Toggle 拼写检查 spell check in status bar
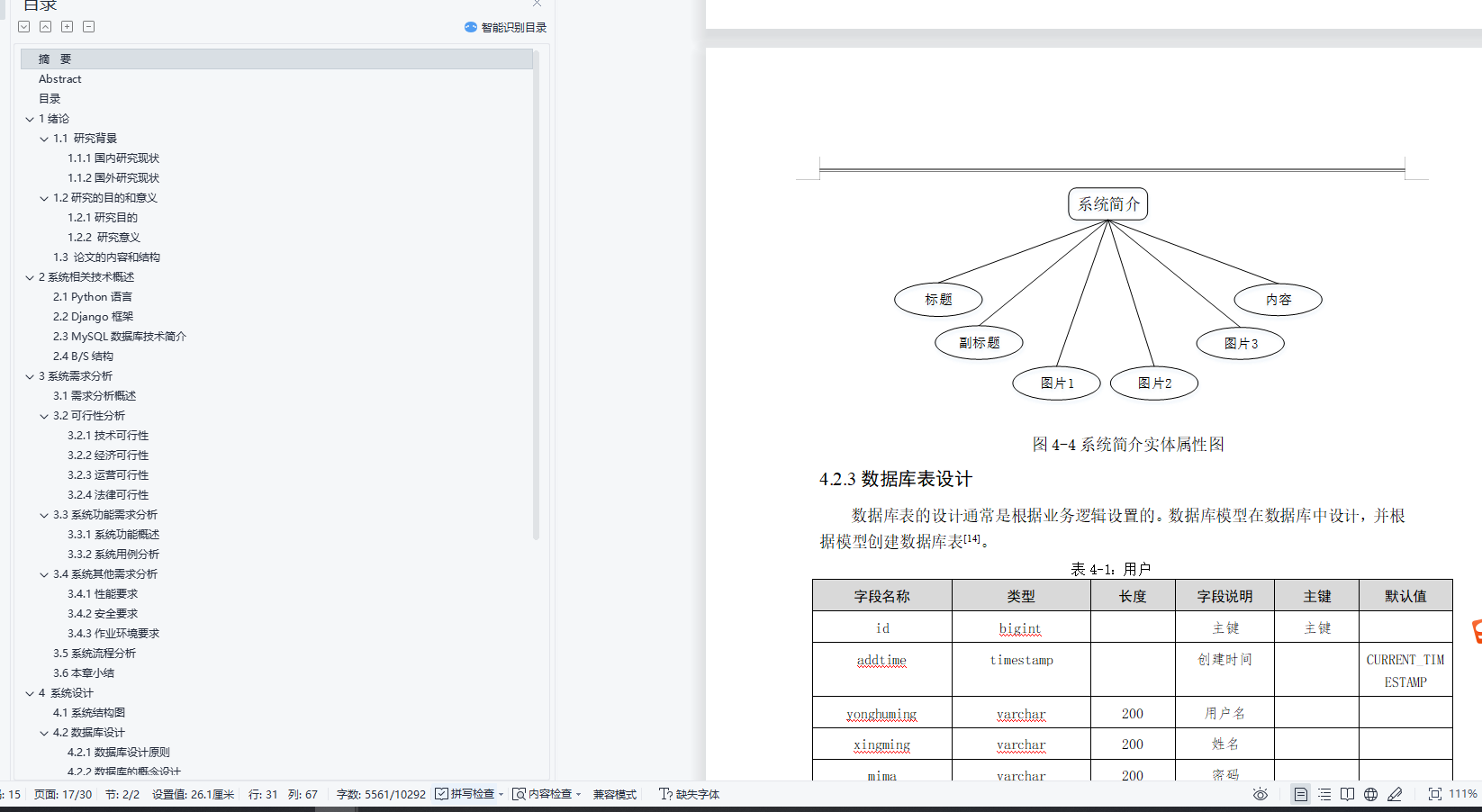Viewport: 1482px width, 812px height. point(465,794)
